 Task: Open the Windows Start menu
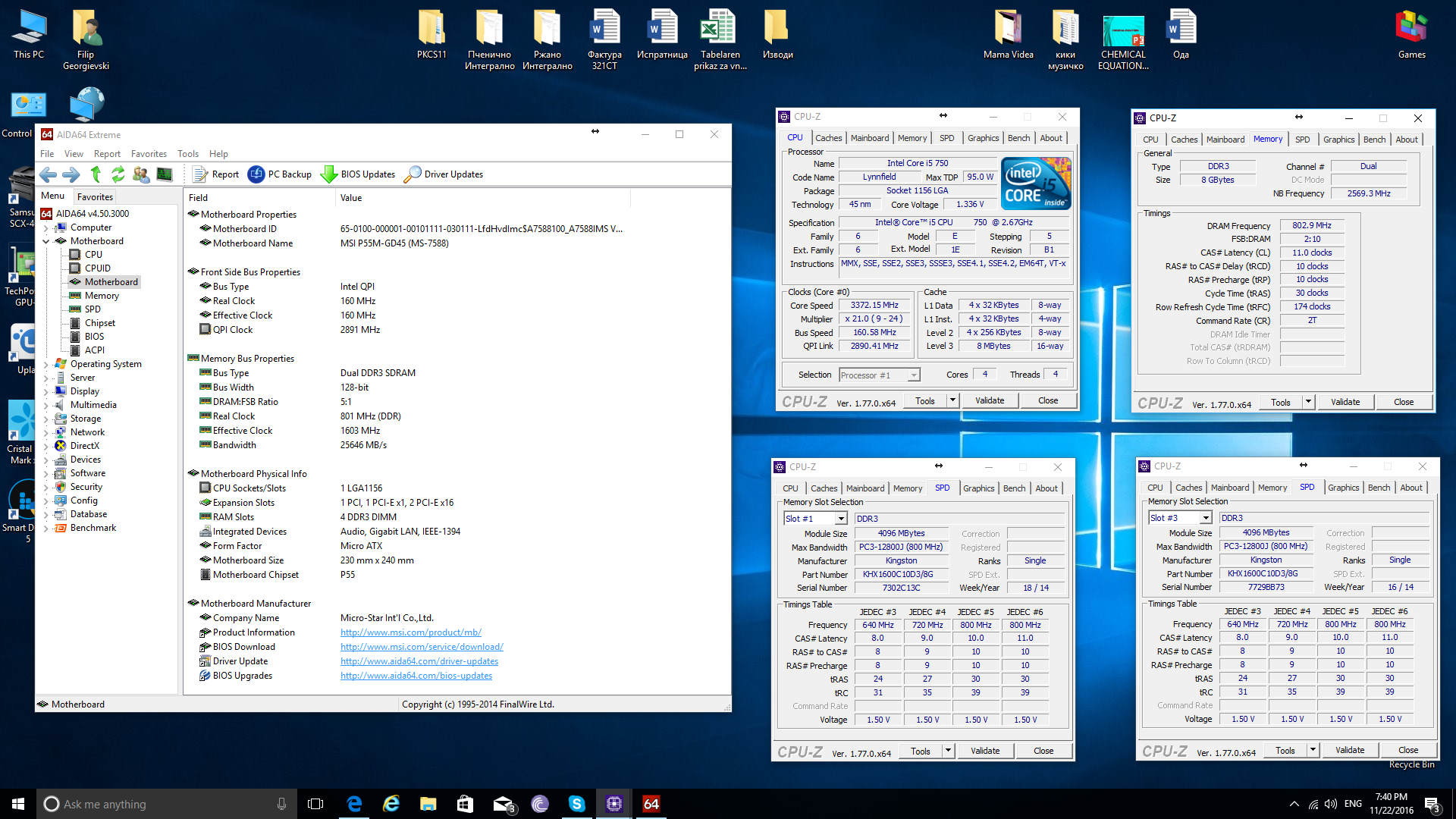[x=18, y=804]
